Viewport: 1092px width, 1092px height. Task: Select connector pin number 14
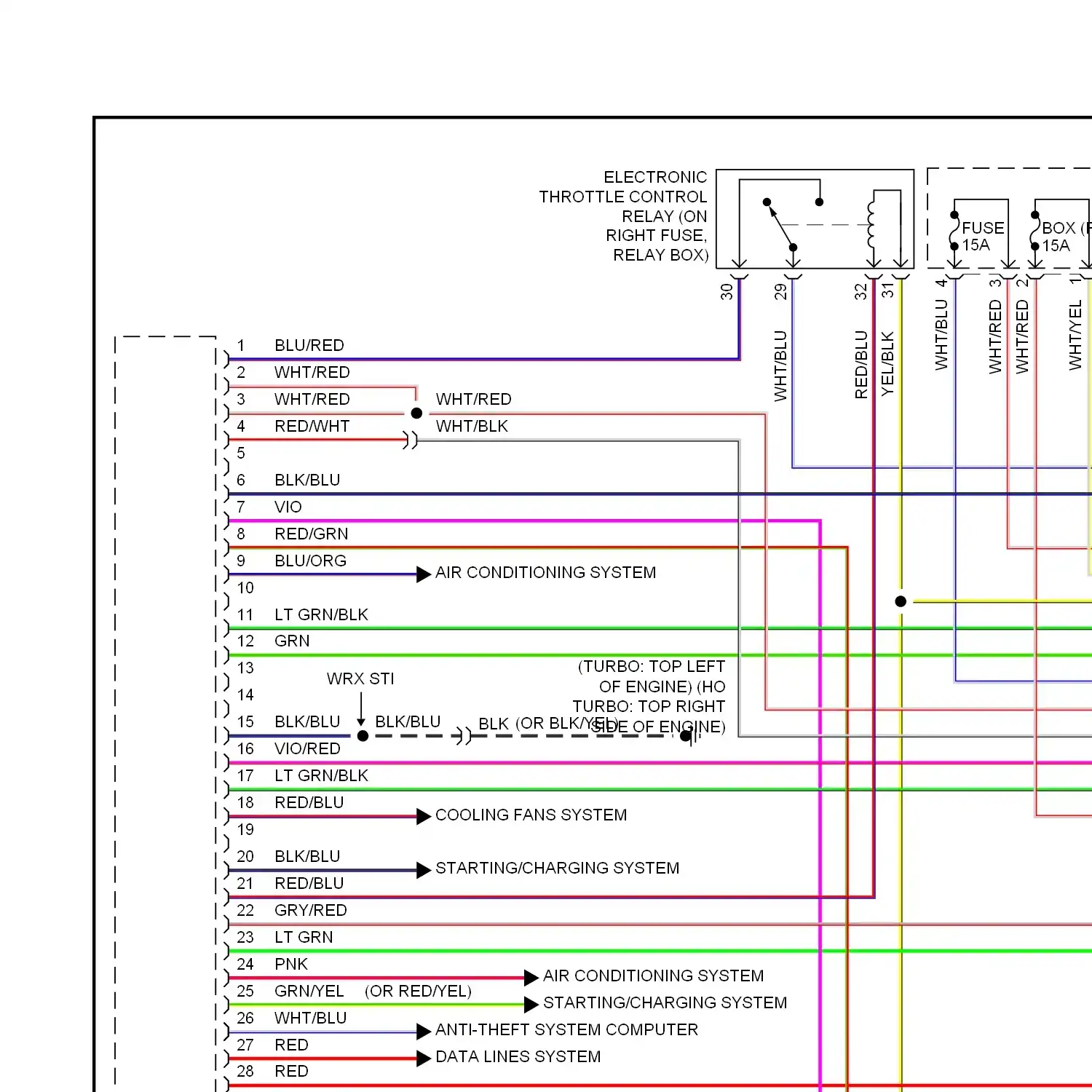click(245, 695)
